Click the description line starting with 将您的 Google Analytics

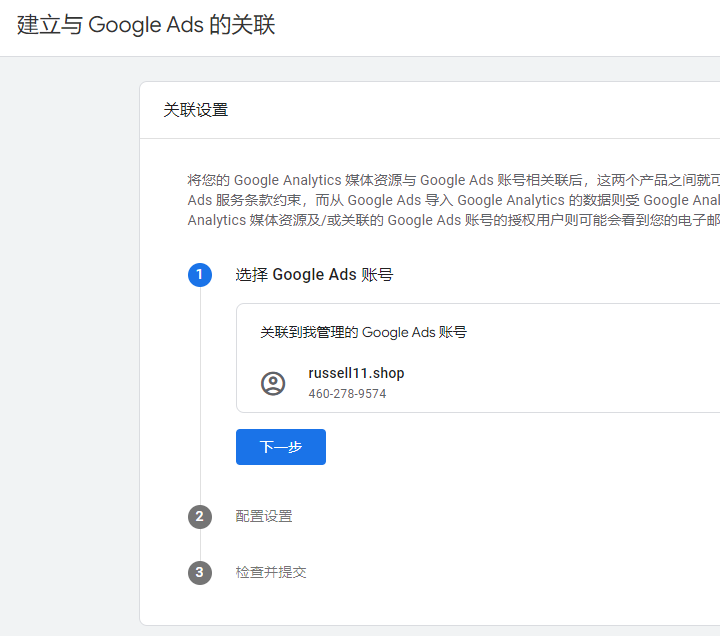coord(450,180)
